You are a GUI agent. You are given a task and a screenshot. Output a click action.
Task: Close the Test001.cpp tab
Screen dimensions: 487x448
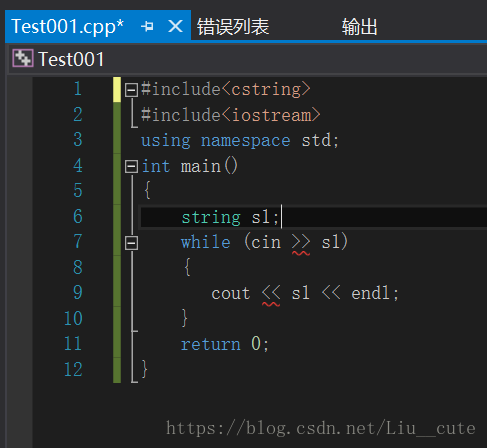pyautogui.click(x=175, y=26)
